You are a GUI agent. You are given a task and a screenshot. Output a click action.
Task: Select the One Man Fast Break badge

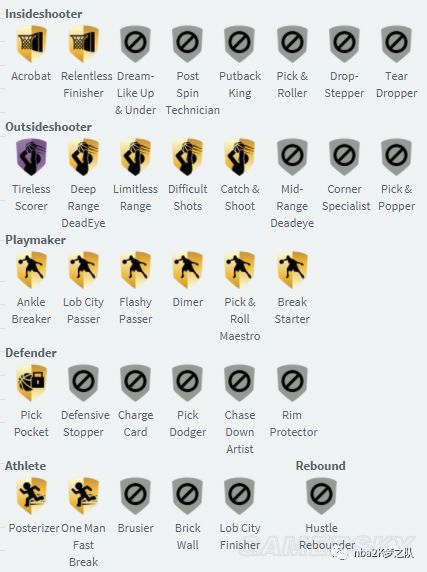point(84,496)
